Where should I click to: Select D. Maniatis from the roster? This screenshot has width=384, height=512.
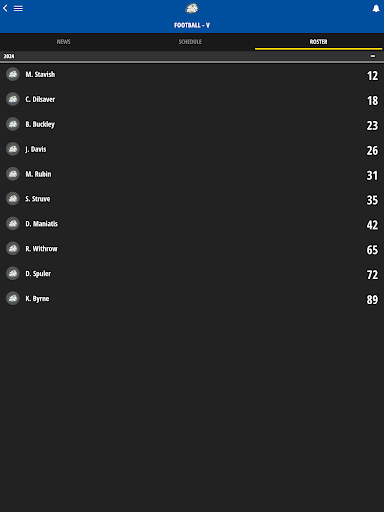pos(192,224)
